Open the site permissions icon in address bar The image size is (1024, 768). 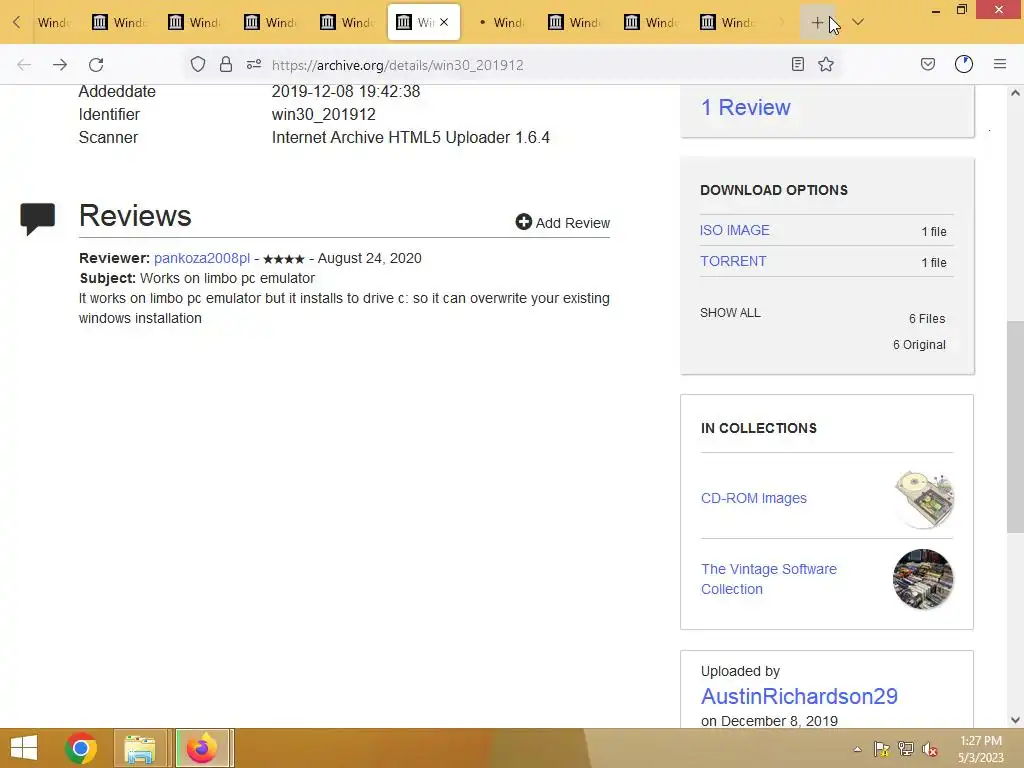pos(254,64)
